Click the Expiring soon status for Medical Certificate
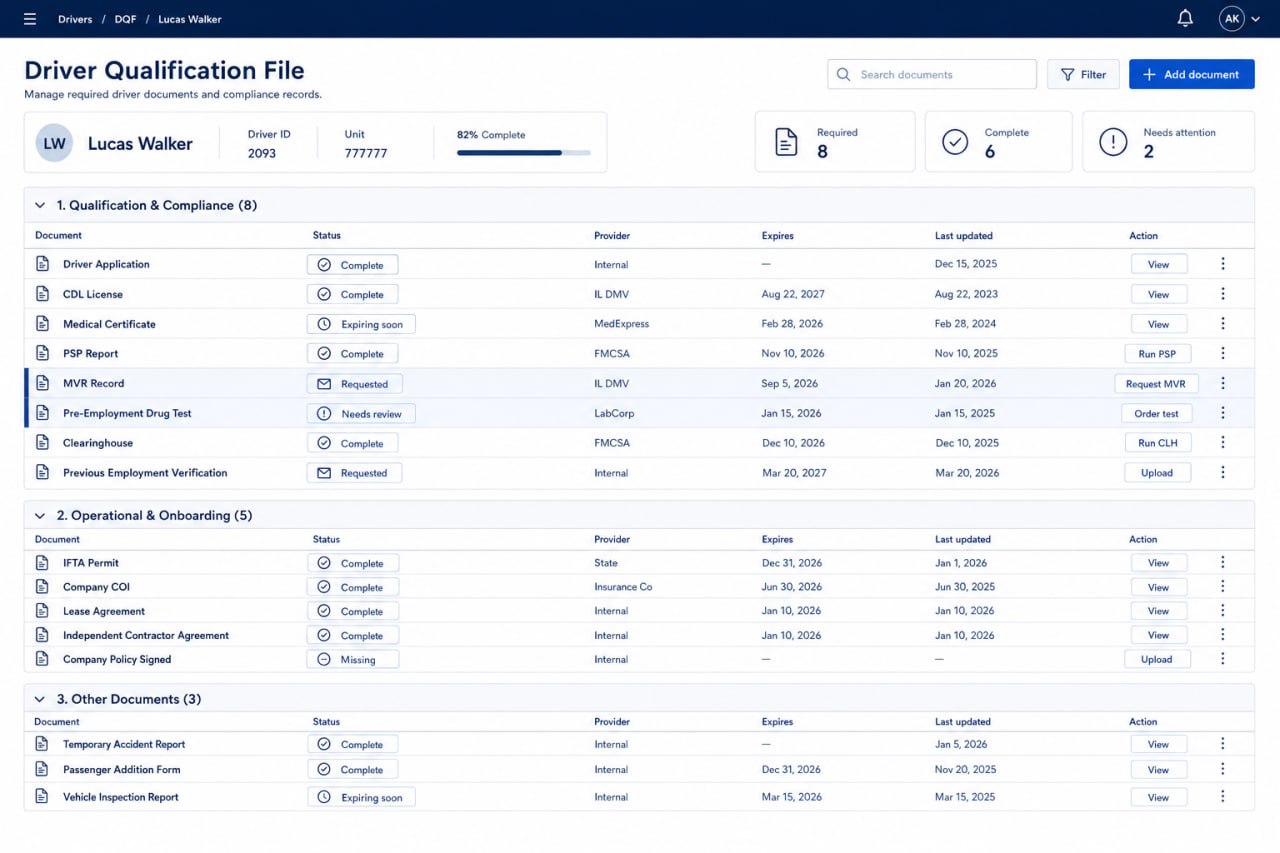Viewport: 1280px width, 853px height. coord(361,324)
